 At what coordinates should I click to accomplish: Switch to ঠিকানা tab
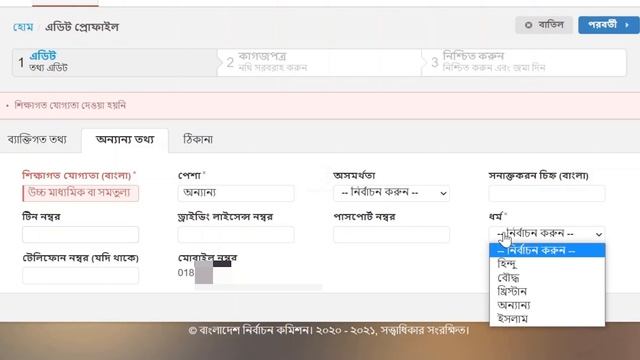point(198,140)
